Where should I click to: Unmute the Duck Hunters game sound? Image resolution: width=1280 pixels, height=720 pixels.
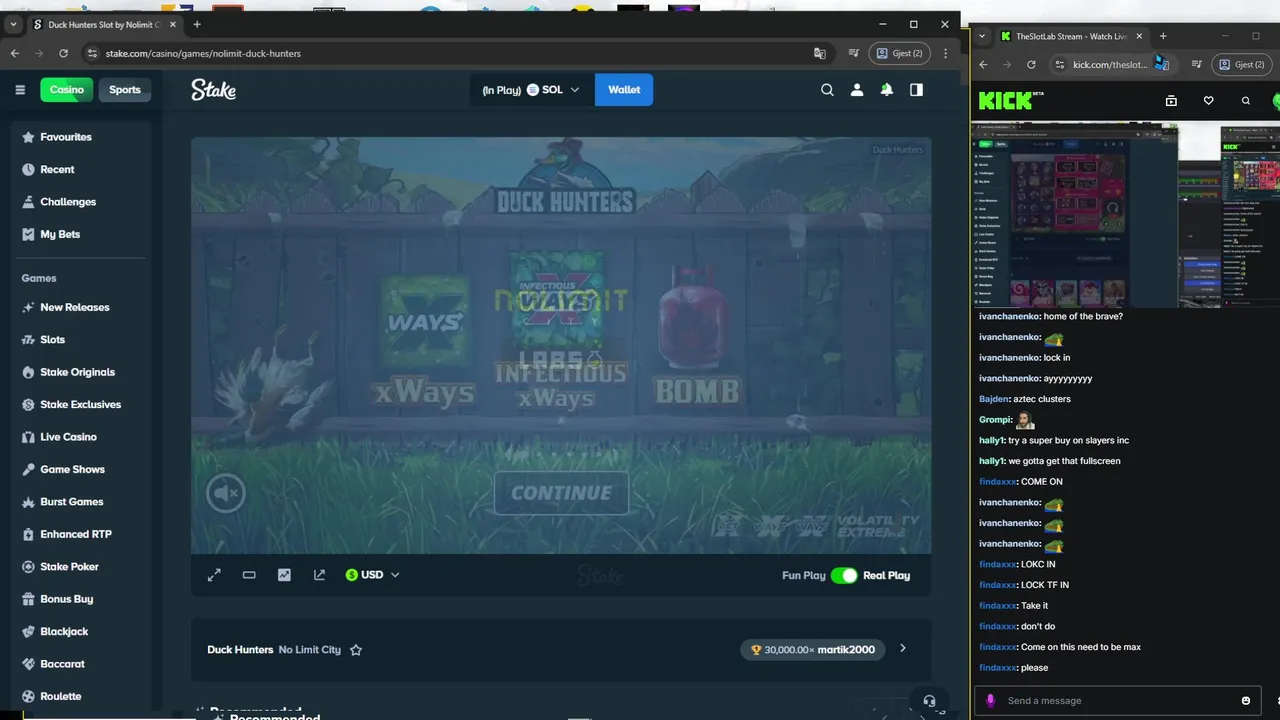[x=226, y=493]
